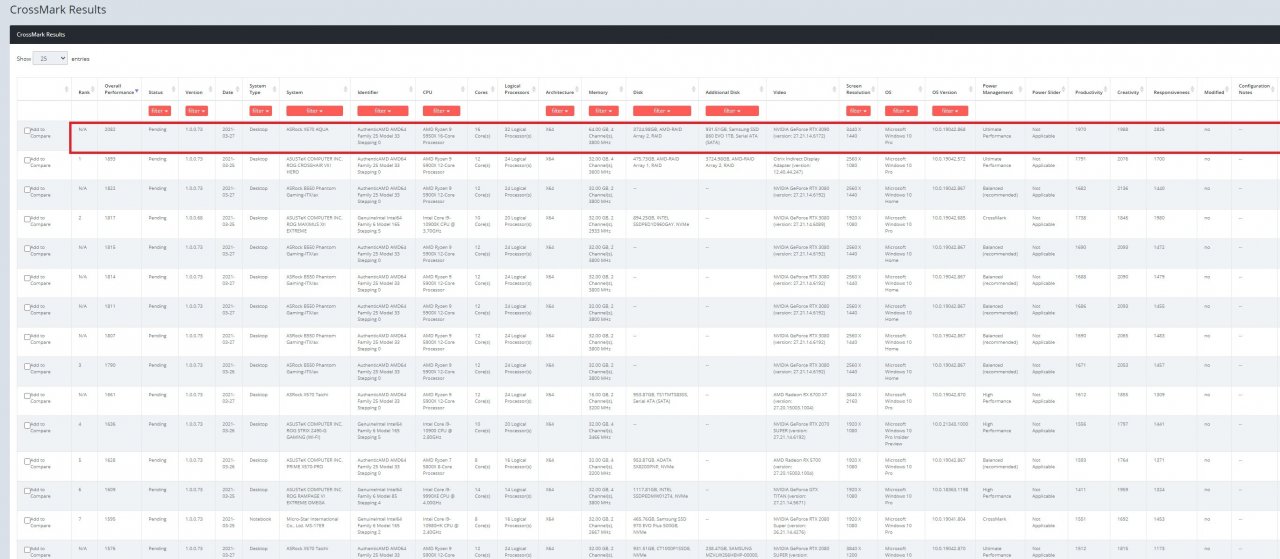
Task: Click the System Type filter button
Action: [260, 110]
